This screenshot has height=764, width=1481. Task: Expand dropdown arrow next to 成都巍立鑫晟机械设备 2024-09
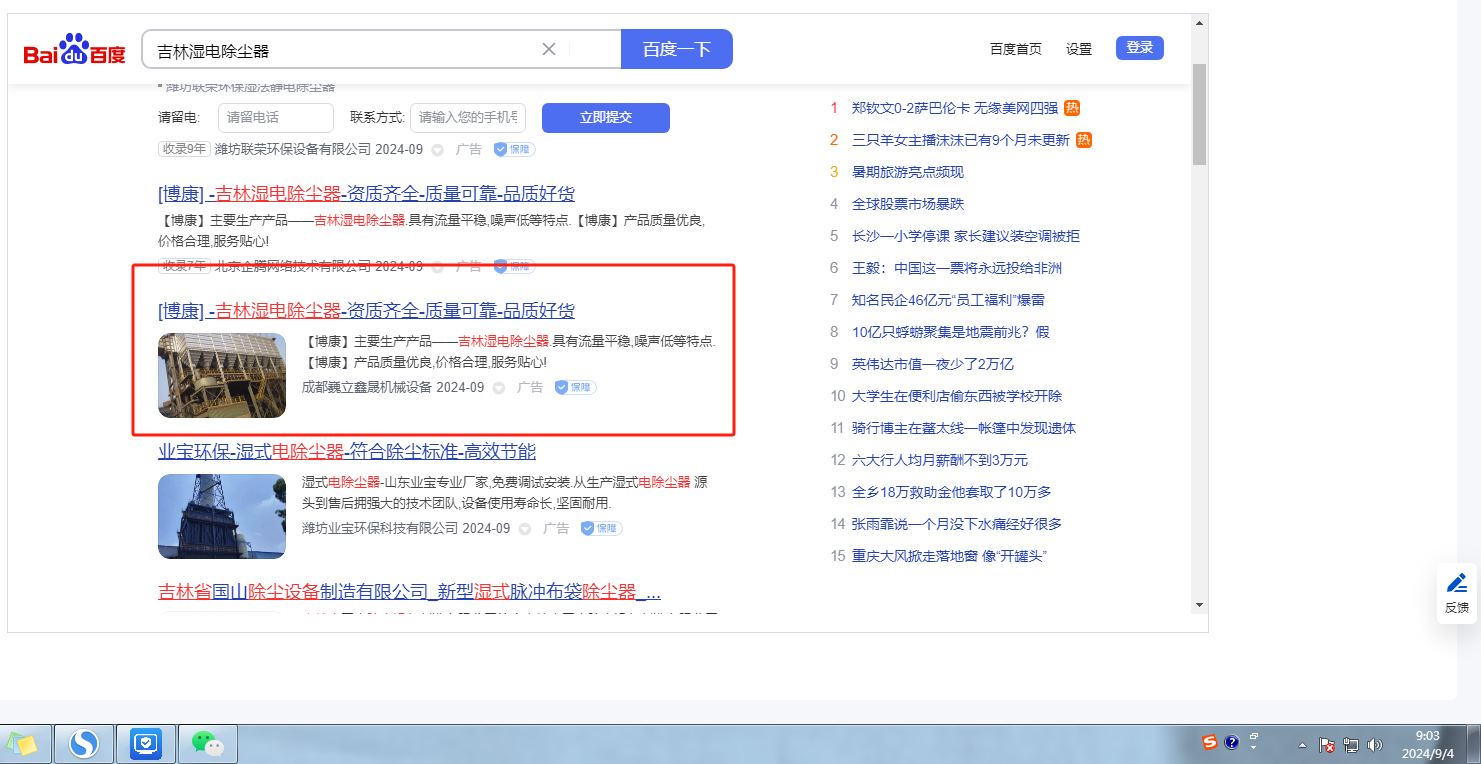(498, 388)
